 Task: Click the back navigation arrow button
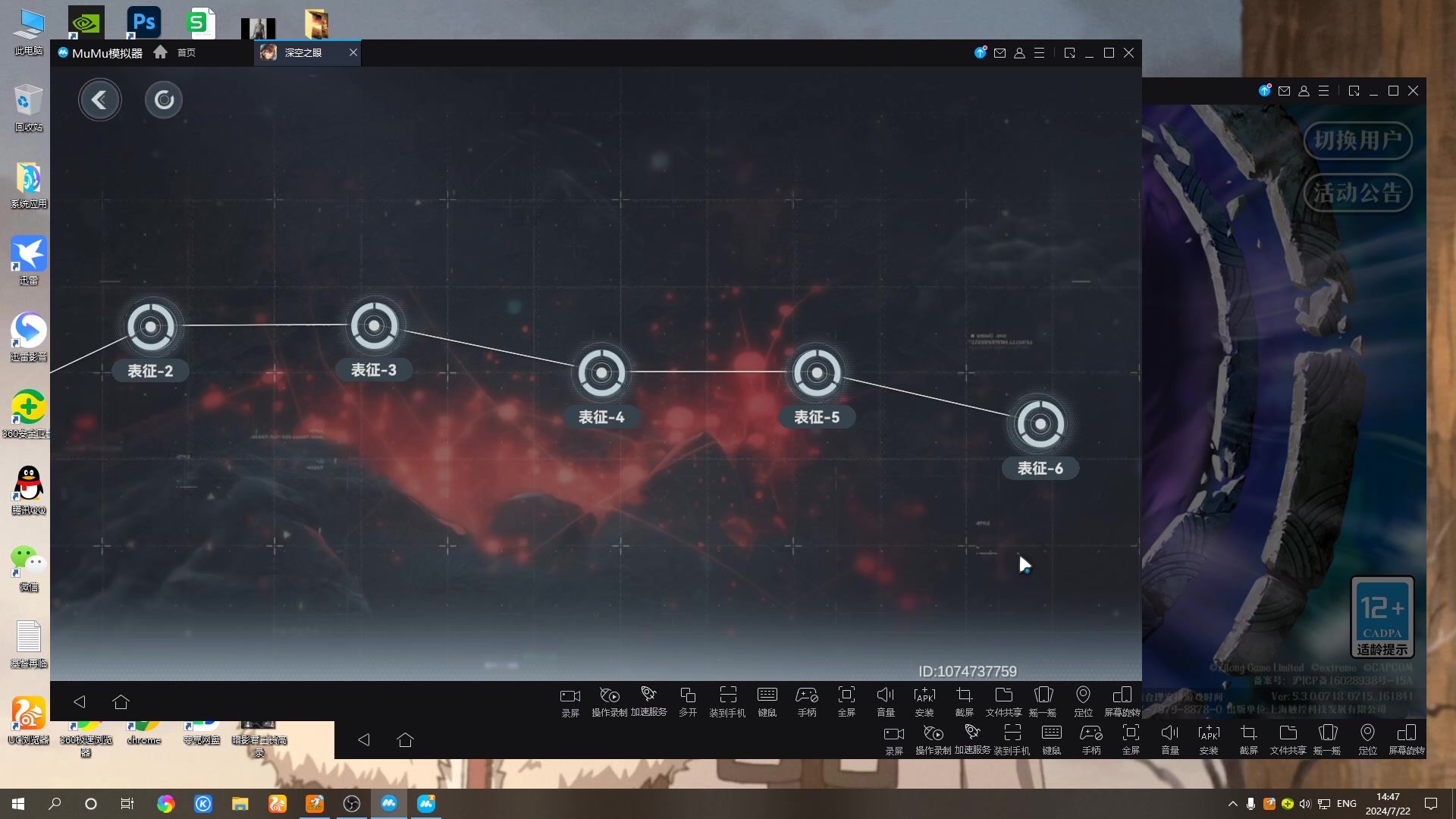99,98
